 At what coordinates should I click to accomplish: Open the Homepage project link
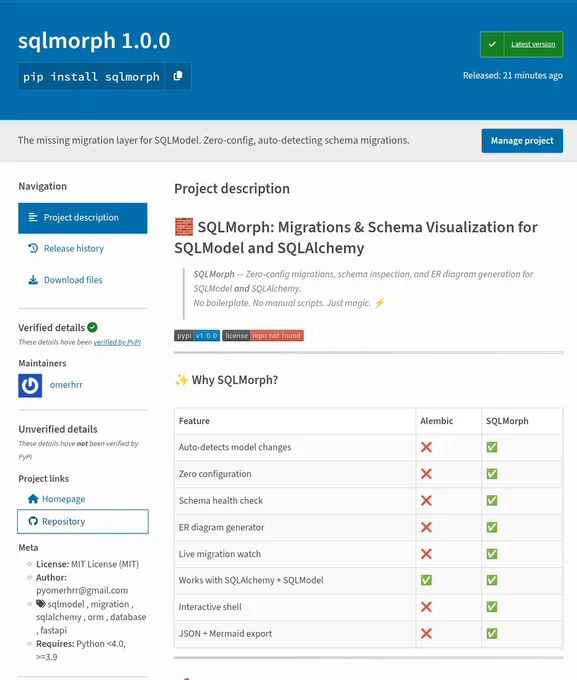(63, 499)
